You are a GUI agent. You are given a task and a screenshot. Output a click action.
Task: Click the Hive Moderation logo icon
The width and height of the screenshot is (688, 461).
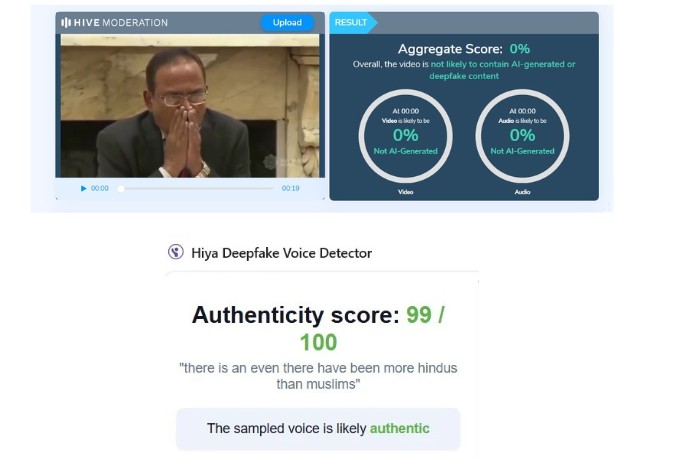[66, 22]
